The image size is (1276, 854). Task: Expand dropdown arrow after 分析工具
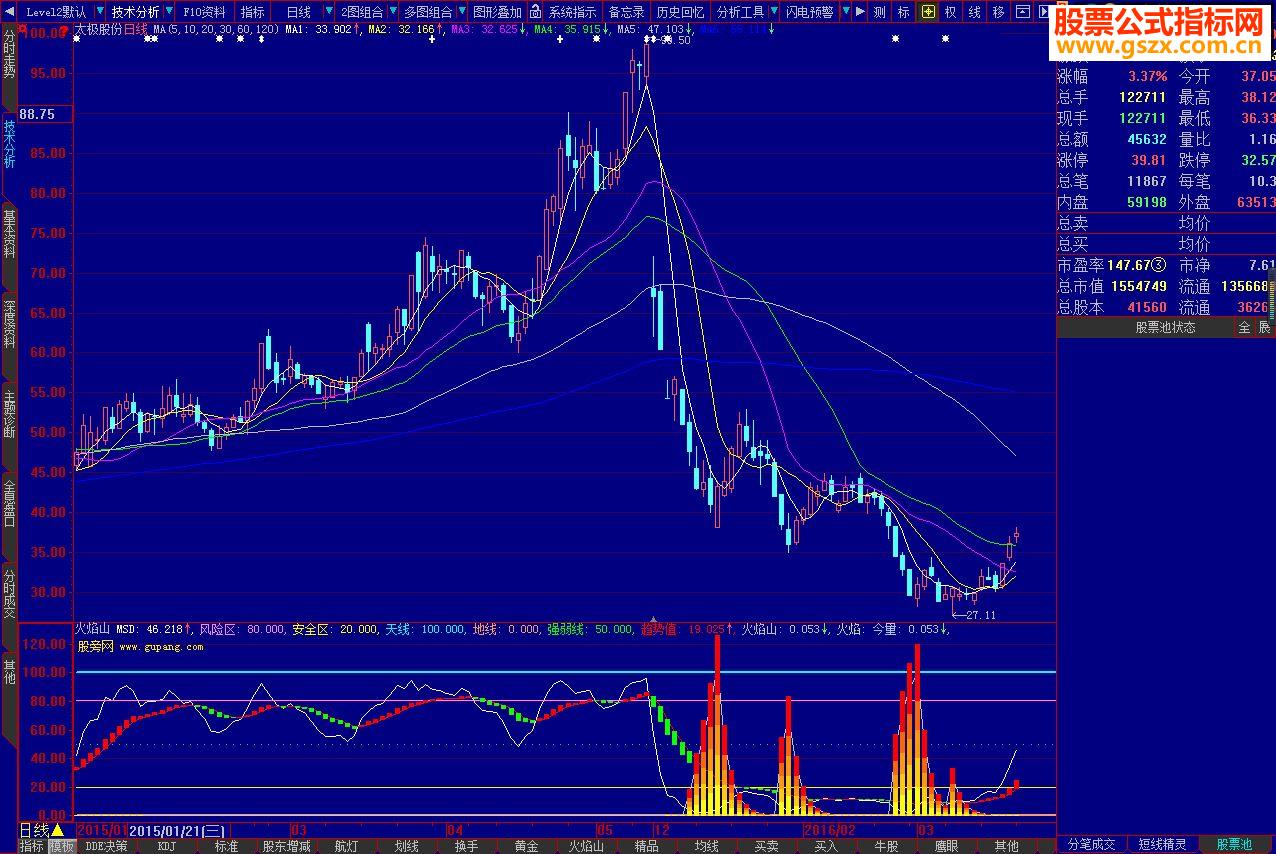[774, 12]
